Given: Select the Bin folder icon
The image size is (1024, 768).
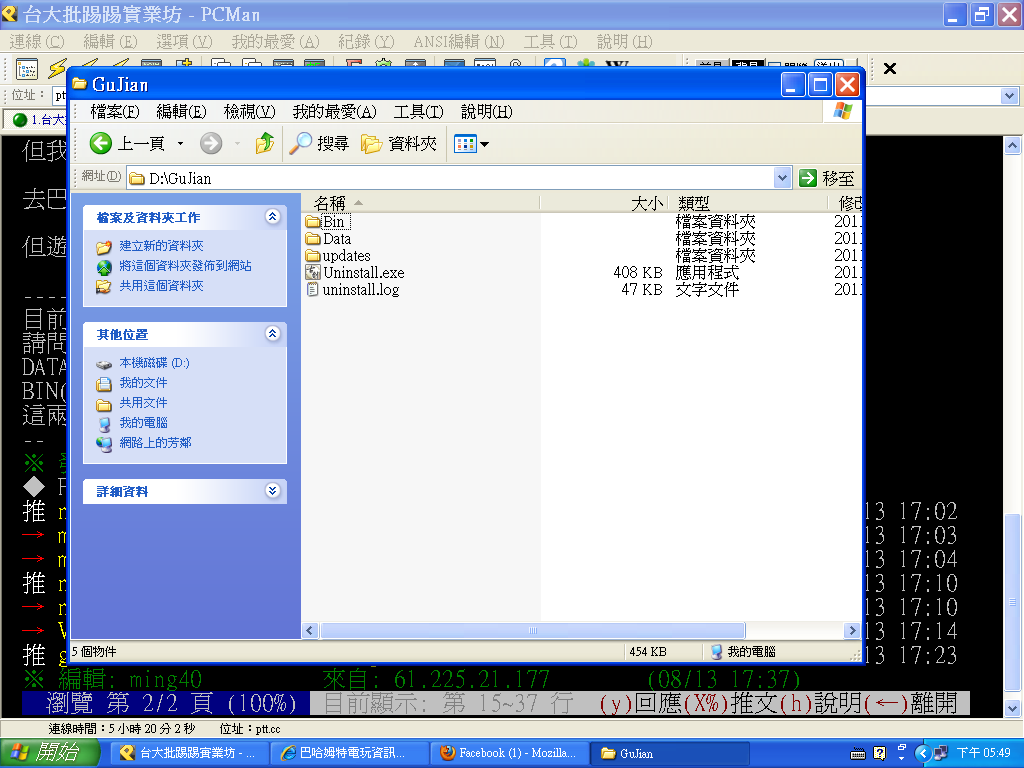Looking at the screenshot, I should [312, 222].
